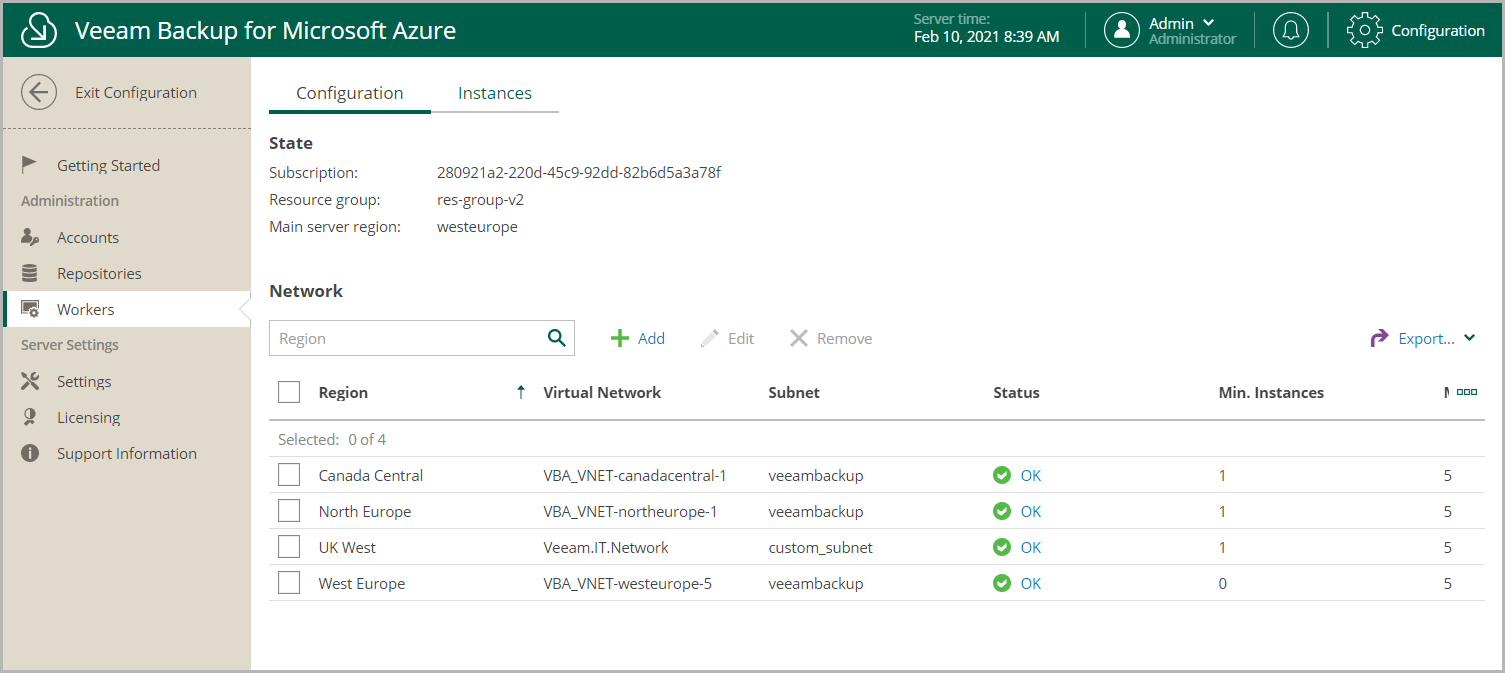Image resolution: width=1505 pixels, height=673 pixels.
Task: Click the ascending sort arrow on Region column
Action: tap(520, 393)
